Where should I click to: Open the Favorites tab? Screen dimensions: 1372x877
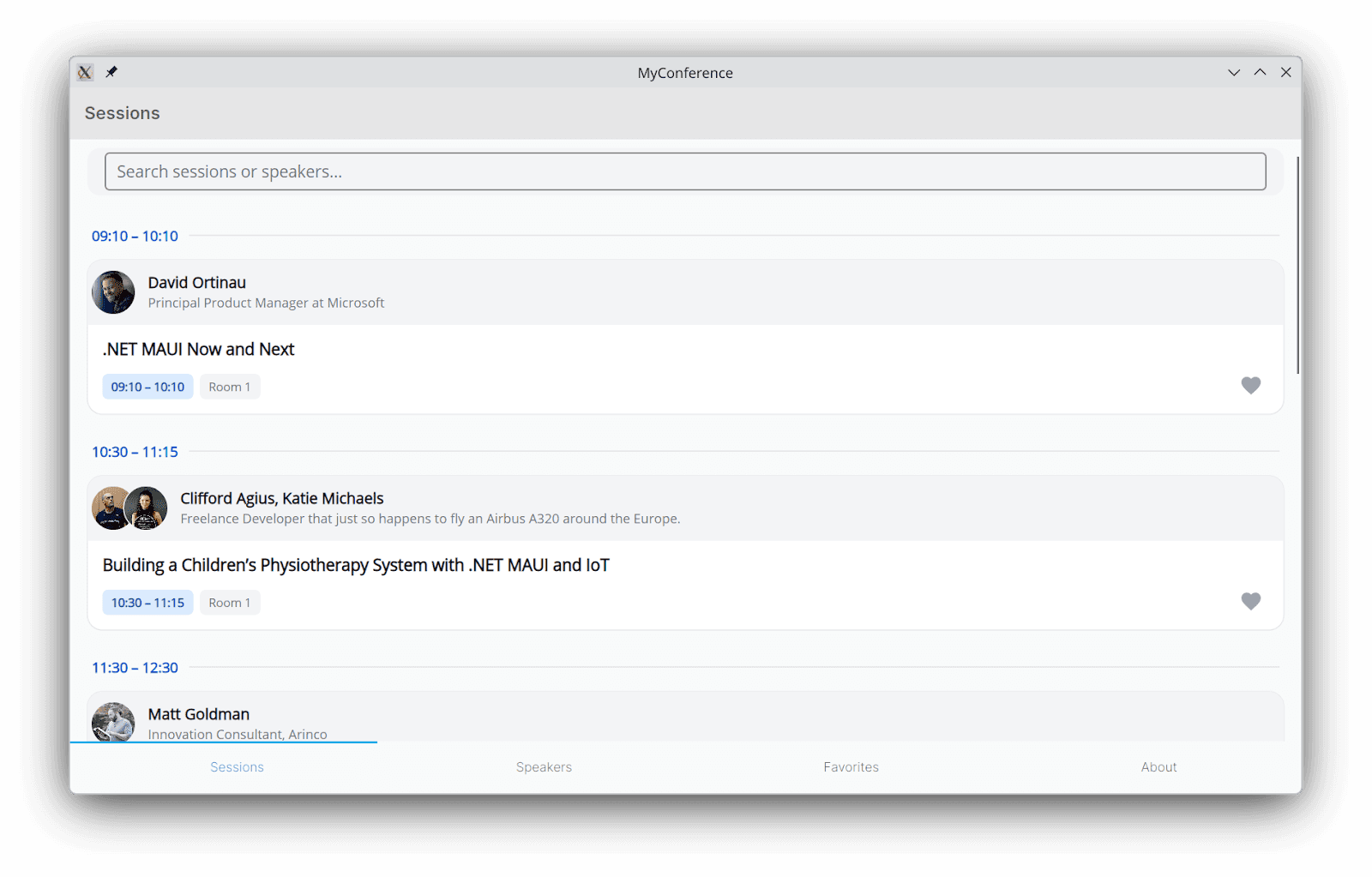point(851,767)
